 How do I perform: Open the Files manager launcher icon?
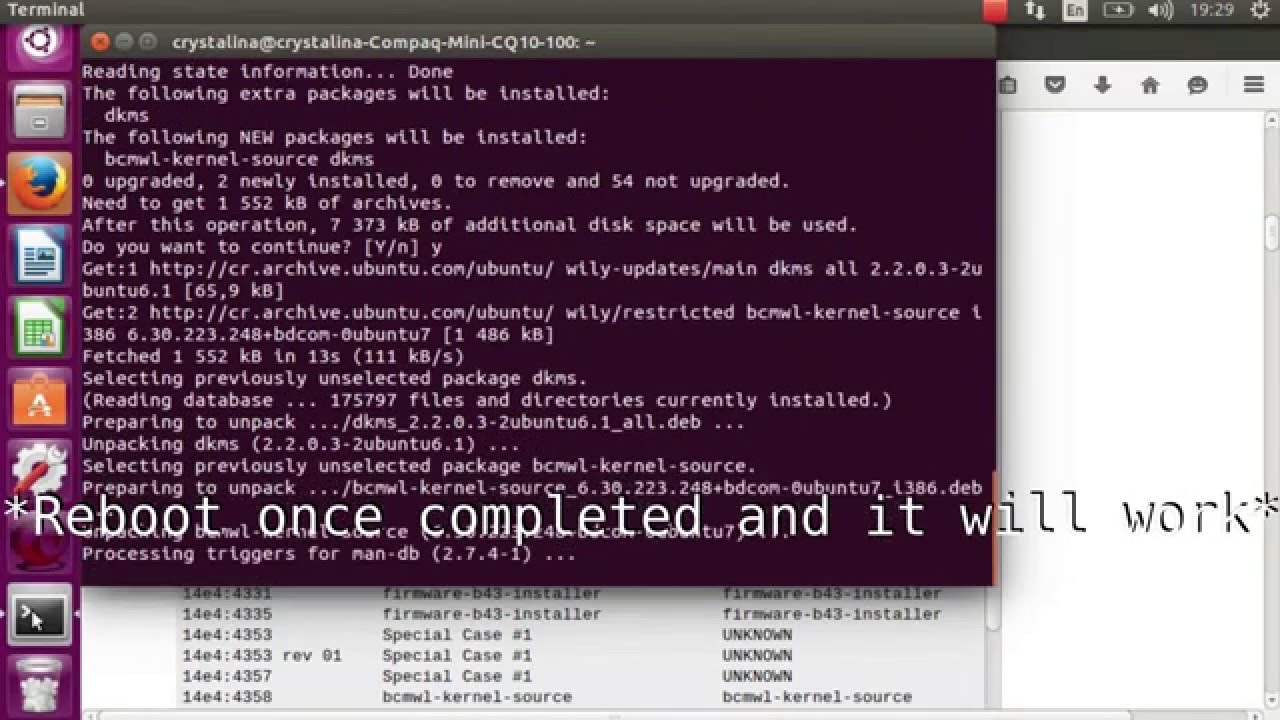(40, 112)
